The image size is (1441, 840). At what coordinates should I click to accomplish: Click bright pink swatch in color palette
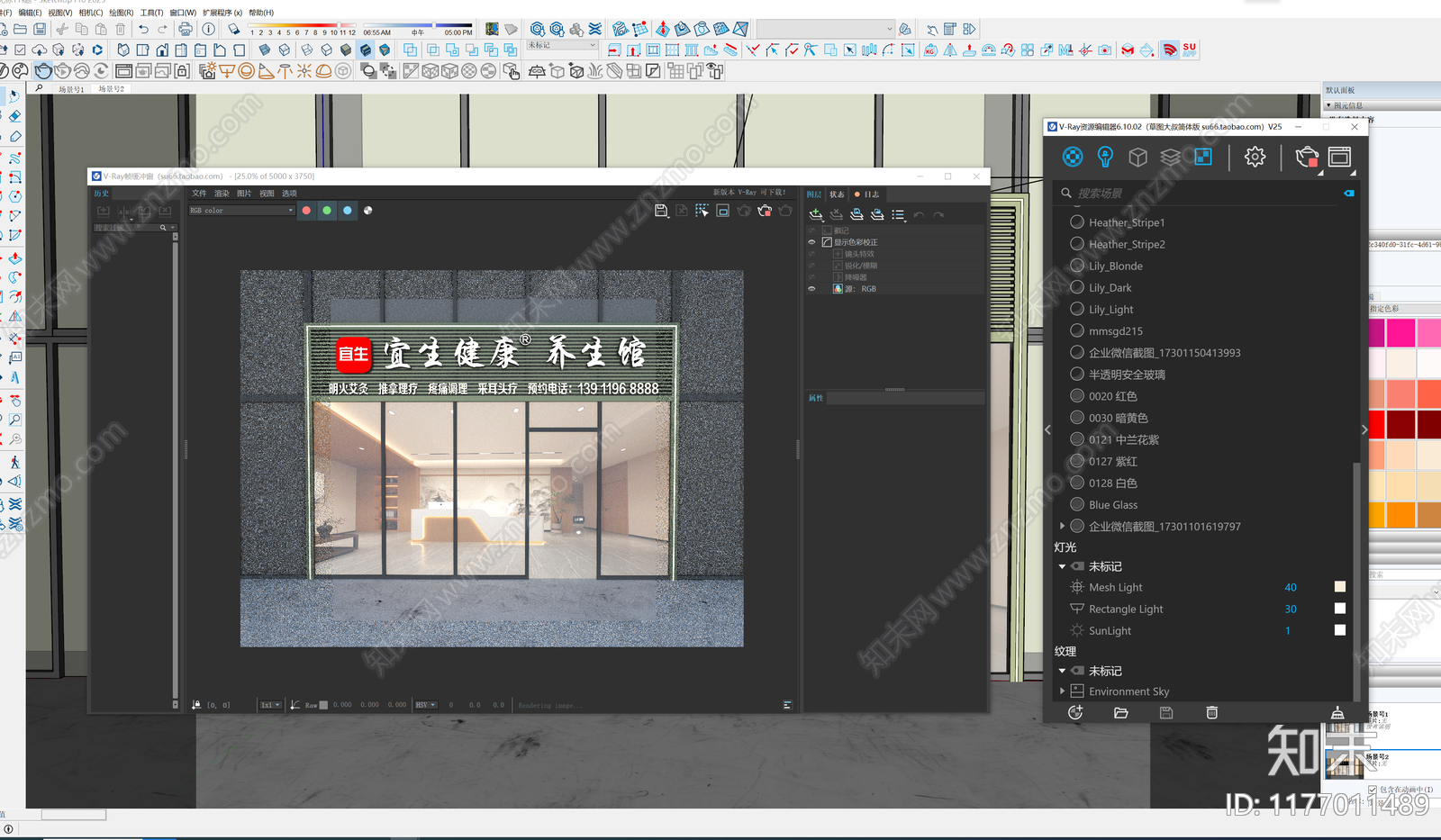point(1400,333)
